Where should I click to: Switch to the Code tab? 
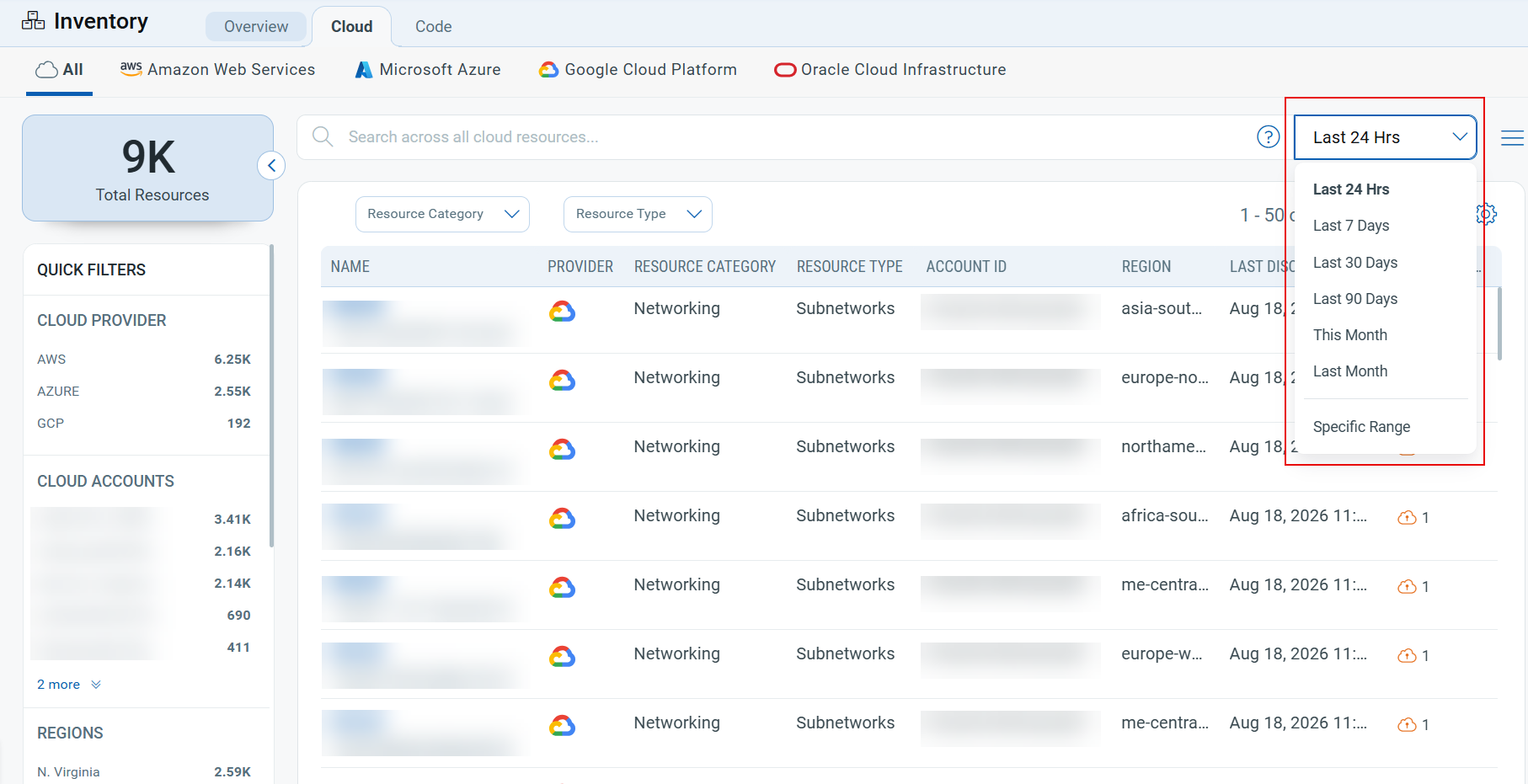[x=433, y=26]
